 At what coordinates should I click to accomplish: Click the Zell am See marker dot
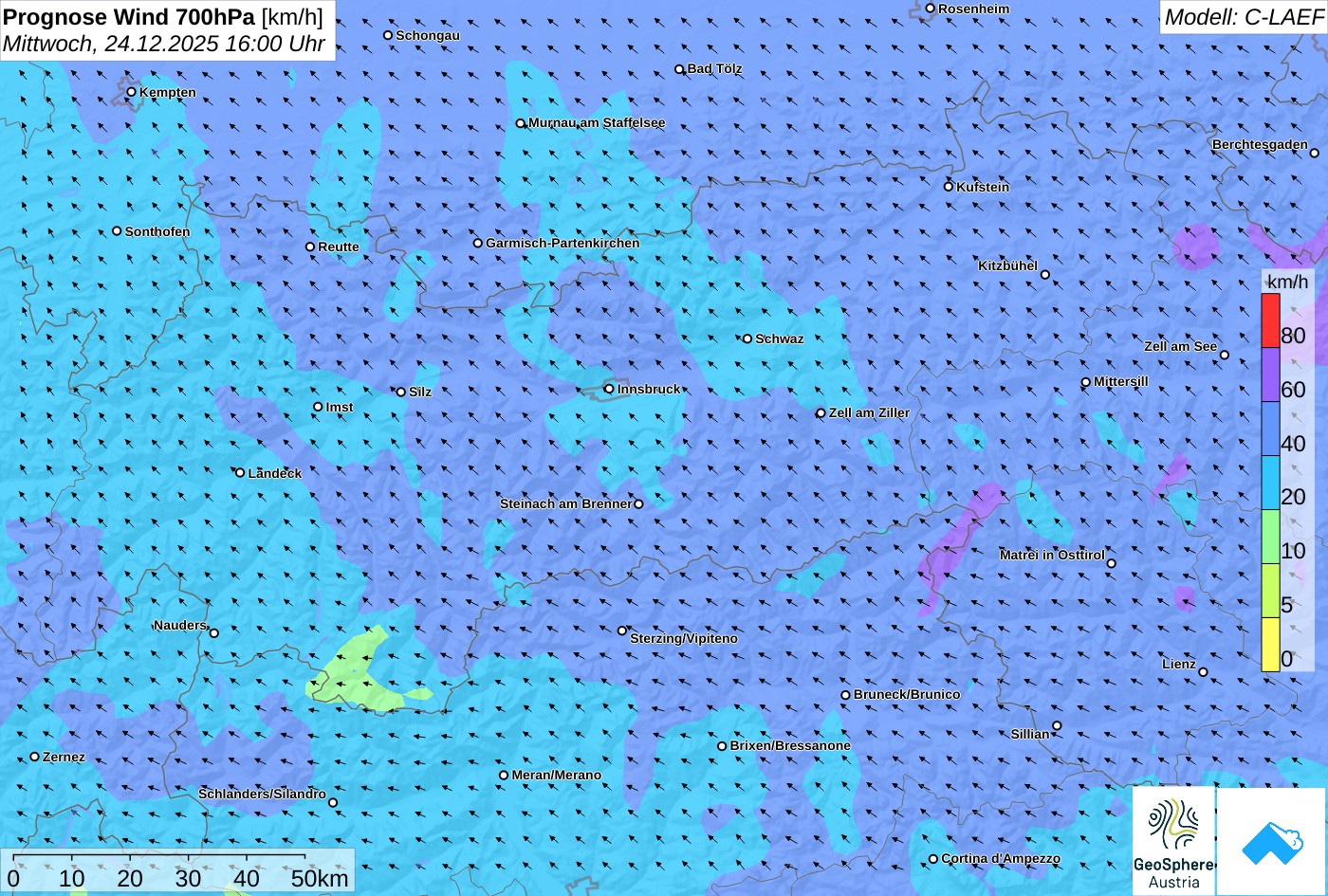(1225, 355)
